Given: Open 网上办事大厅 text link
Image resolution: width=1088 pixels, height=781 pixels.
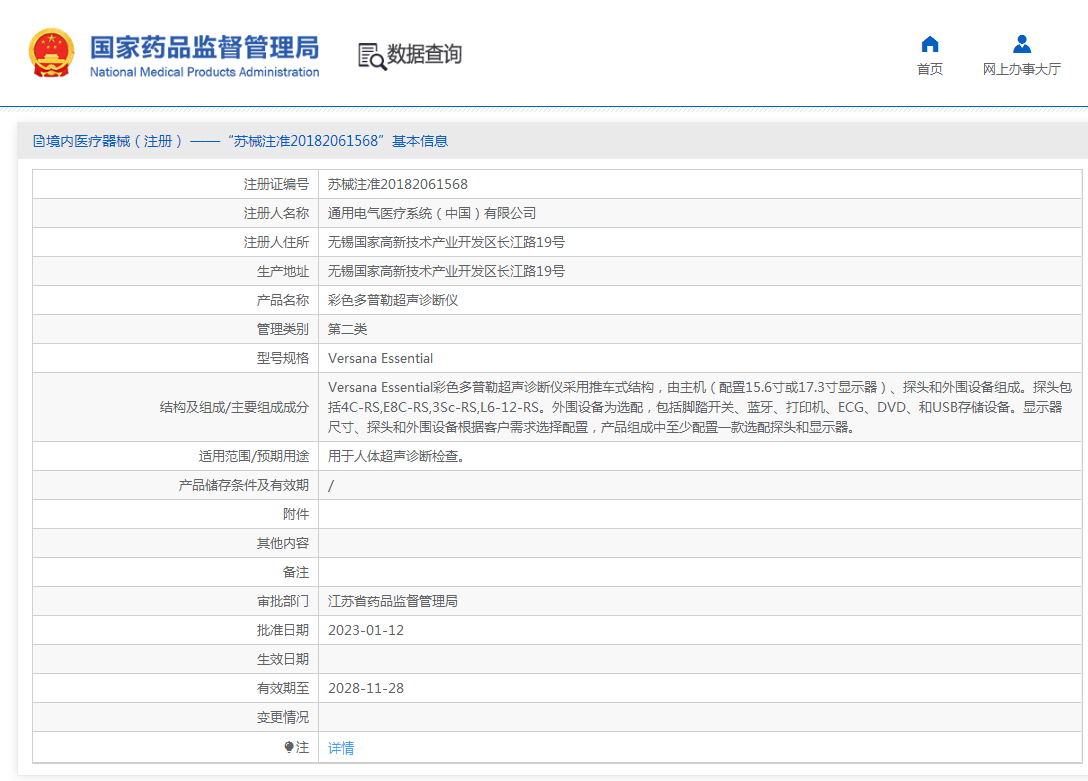Looking at the screenshot, I should pyautogui.click(x=1021, y=69).
